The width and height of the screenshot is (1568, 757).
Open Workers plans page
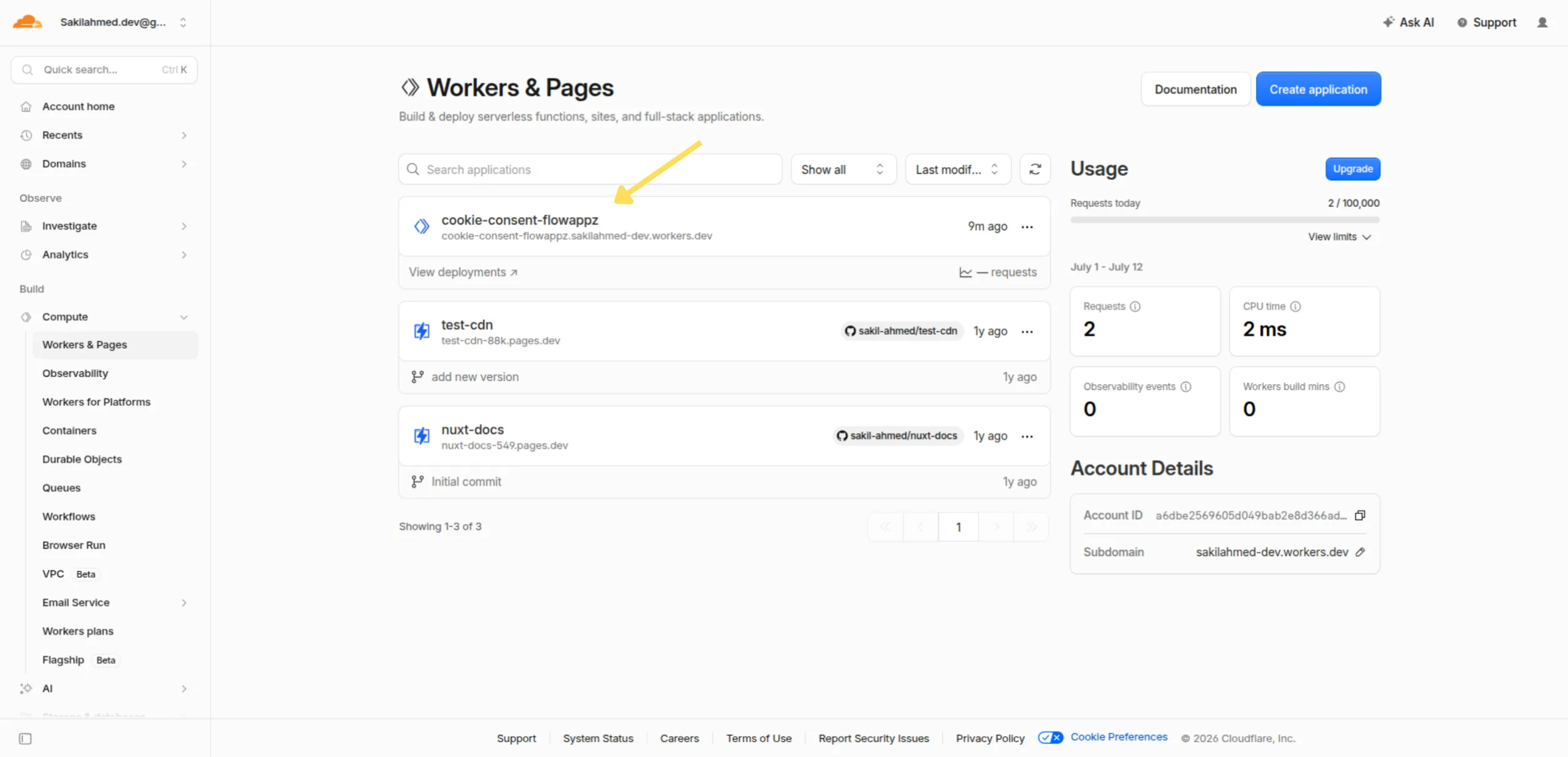(78, 631)
